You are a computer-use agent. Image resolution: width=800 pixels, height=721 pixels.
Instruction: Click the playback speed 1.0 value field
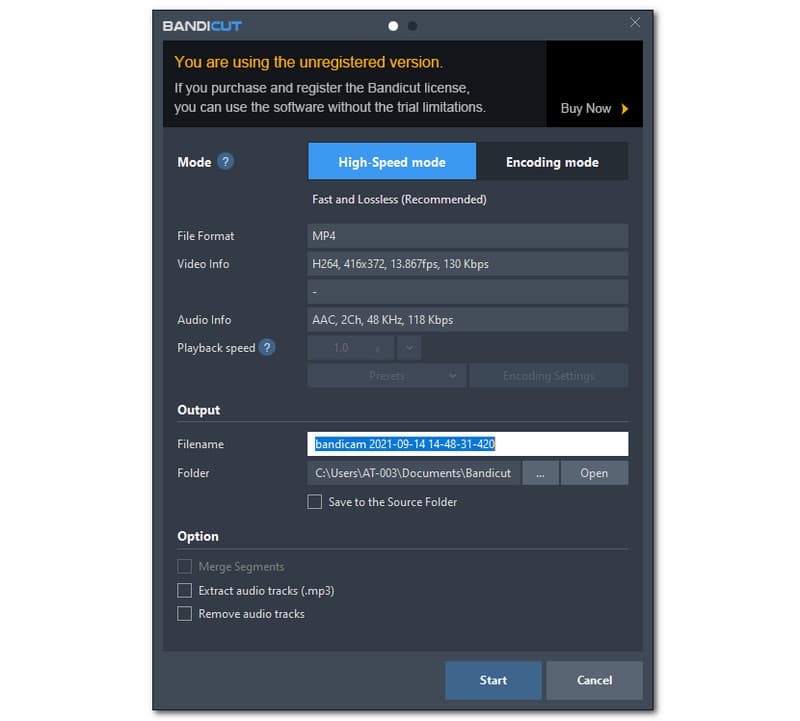click(x=351, y=348)
